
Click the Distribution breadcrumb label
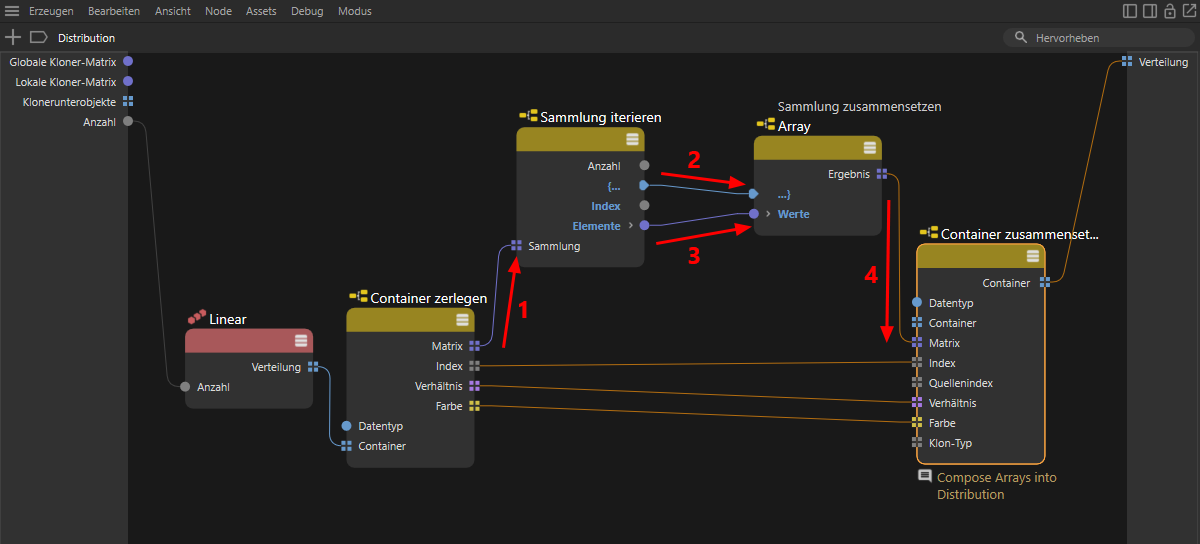tap(86, 38)
